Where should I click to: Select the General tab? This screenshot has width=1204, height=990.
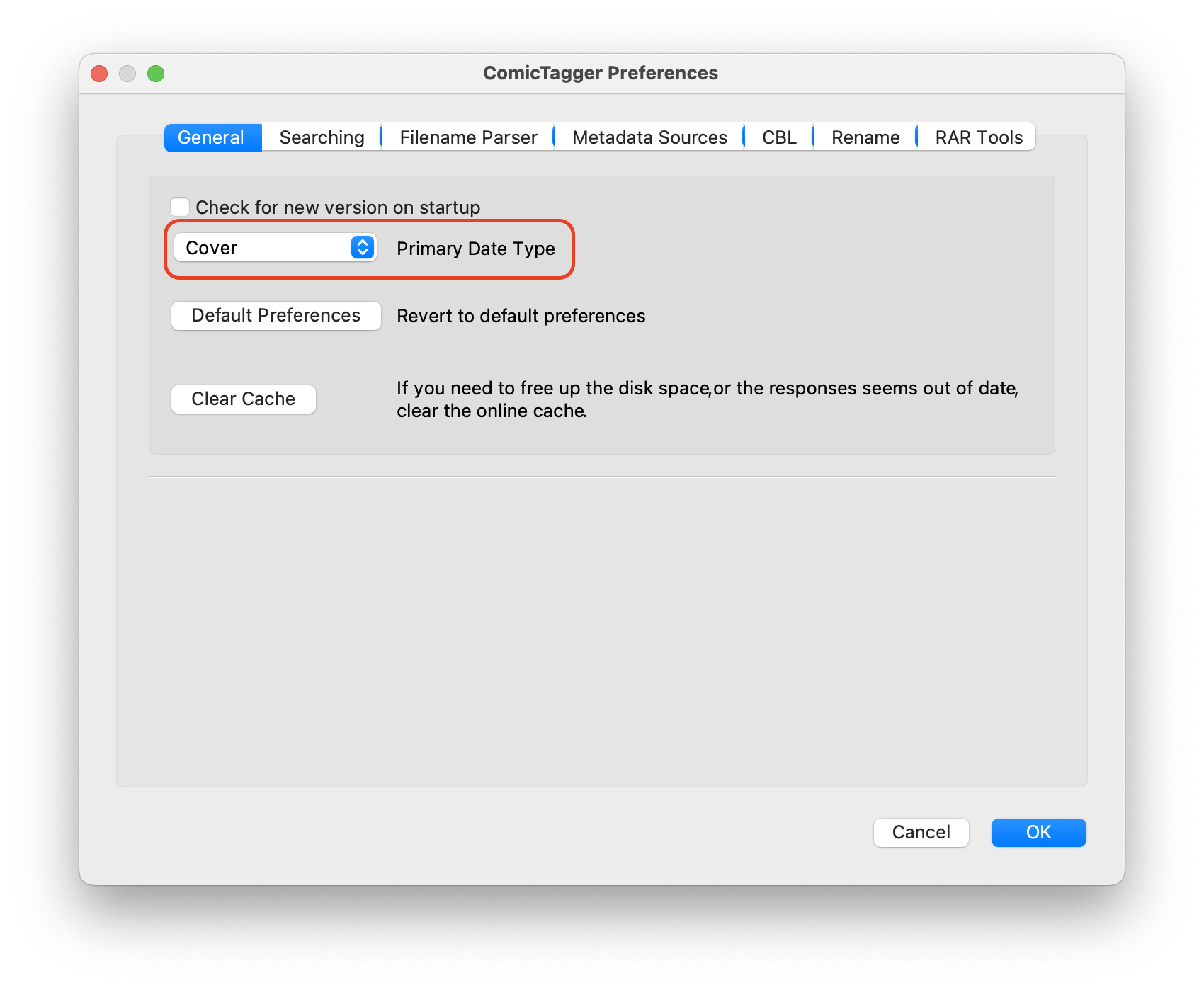click(212, 137)
